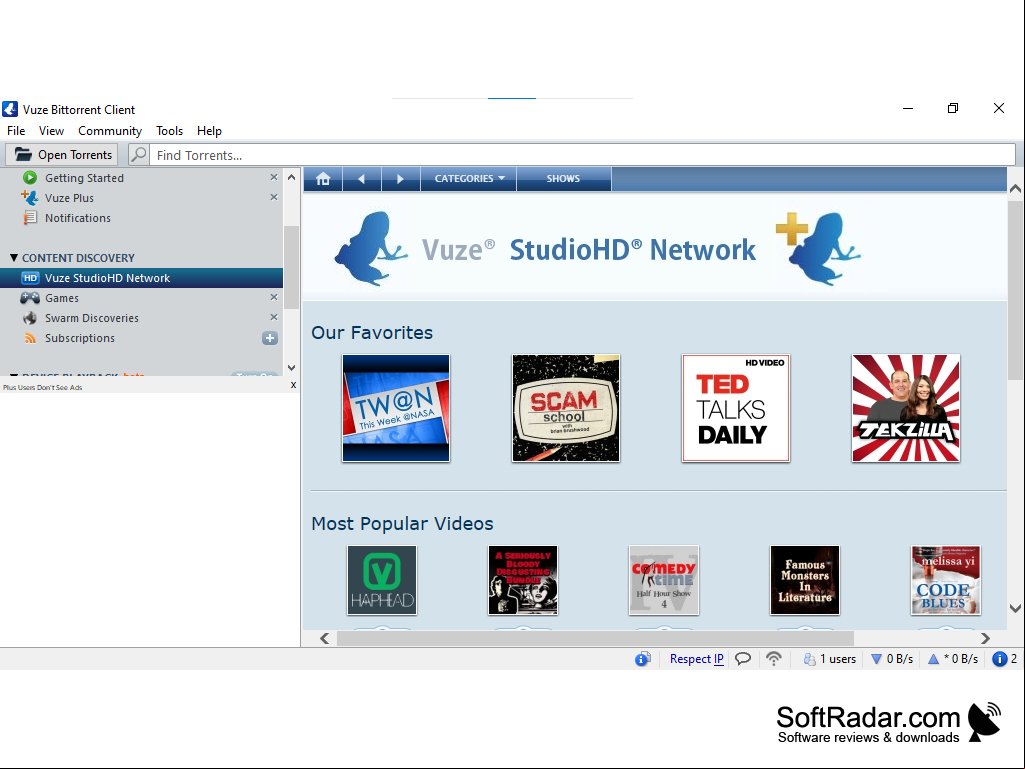Open the Tools menu
This screenshot has height=769, width=1025.
tap(169, 131)
